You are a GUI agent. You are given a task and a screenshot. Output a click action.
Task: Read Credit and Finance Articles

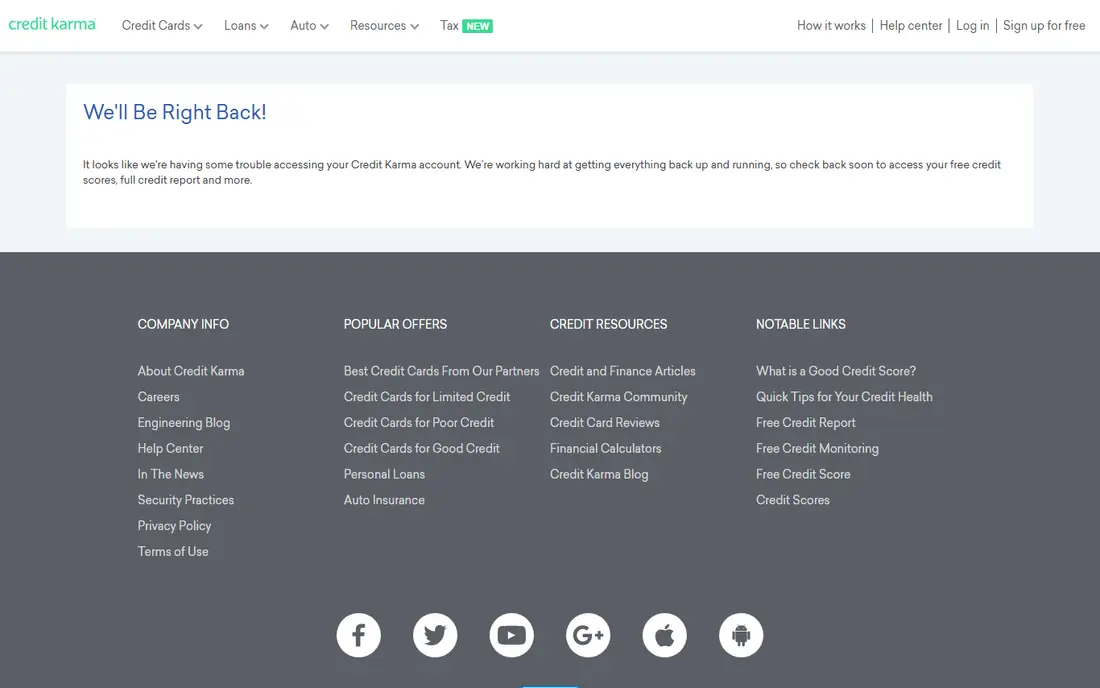point(623,371)
